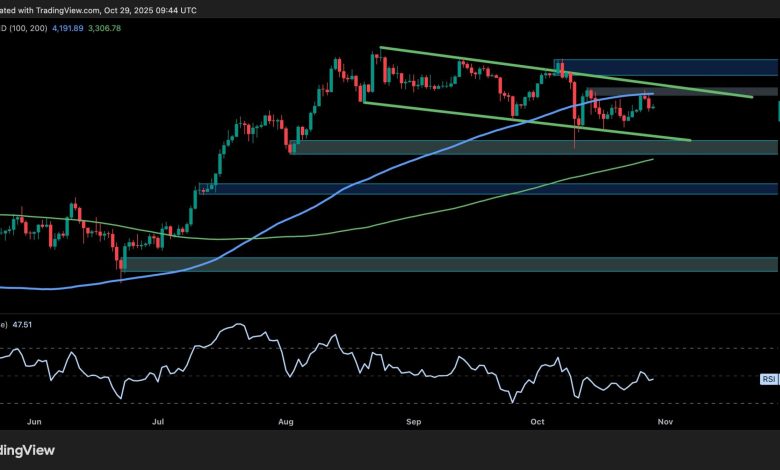Click the blue rectangle zone starting in July
Image resolution: width=780 pixels, height=470 pixels.
click(x=490, y=188)
